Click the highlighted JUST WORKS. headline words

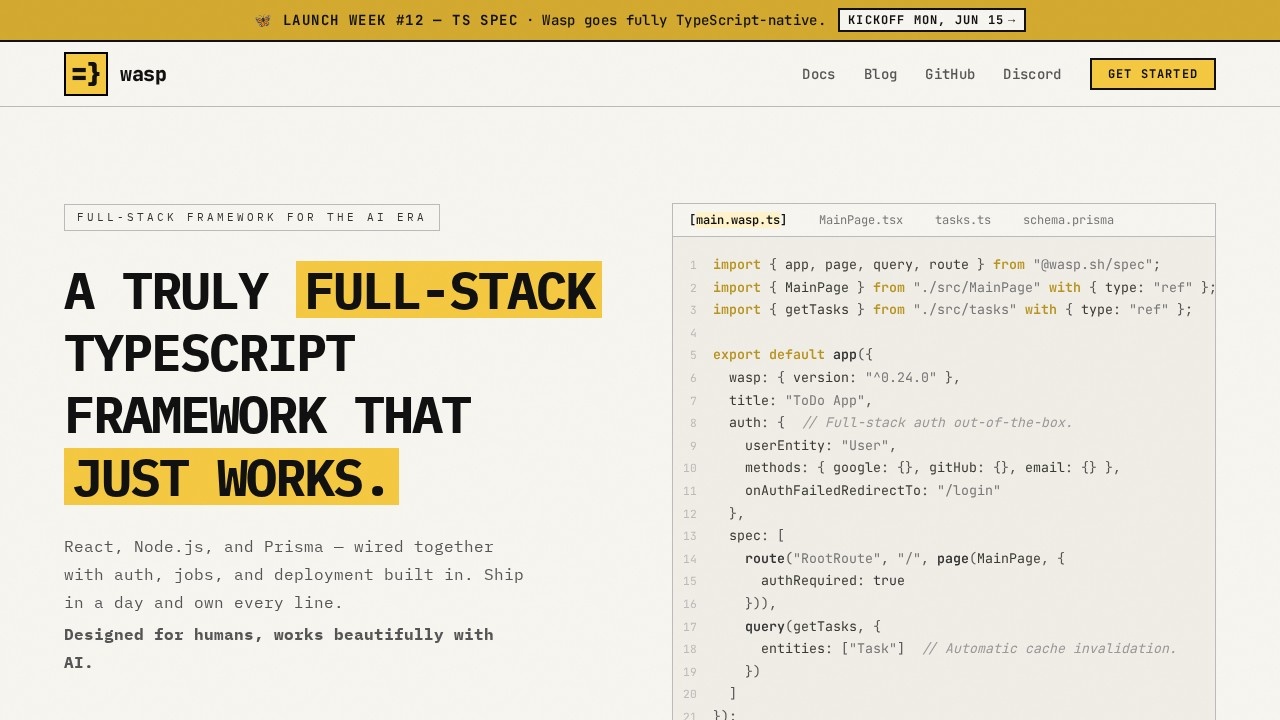click(x=231, y=477)
